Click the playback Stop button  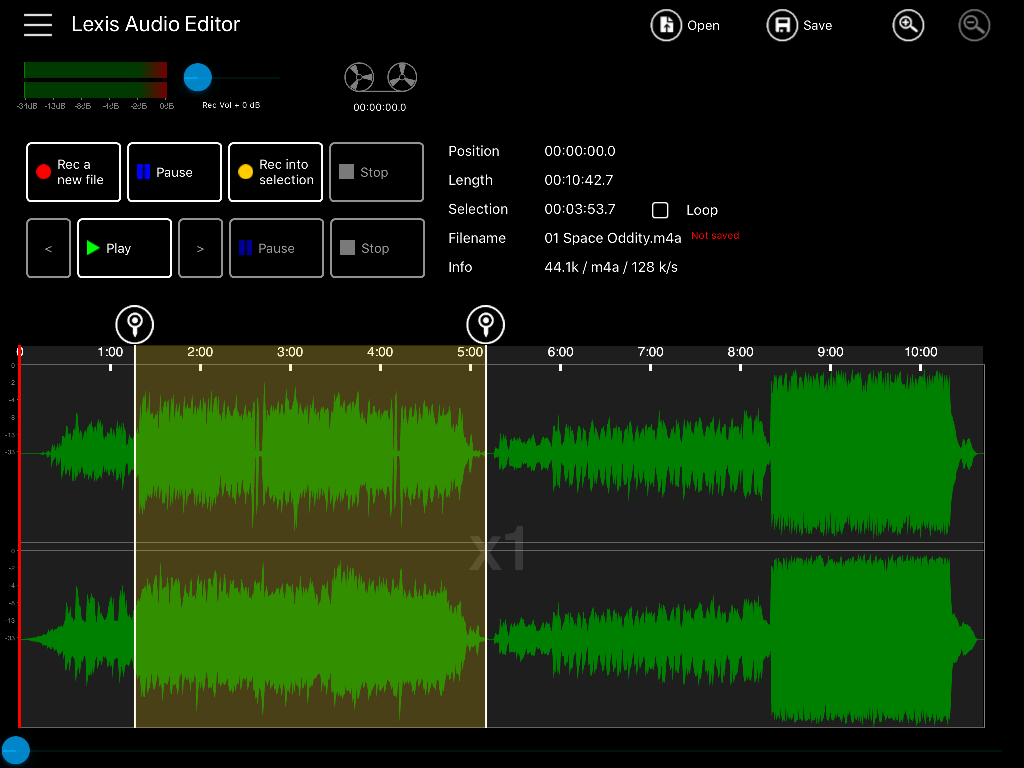point(377,248)
